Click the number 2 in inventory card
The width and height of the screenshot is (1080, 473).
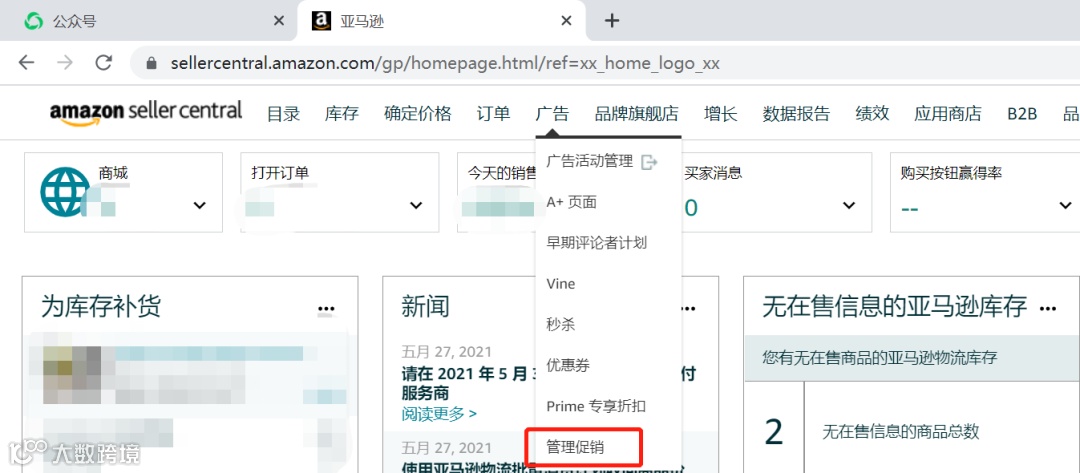point(774,432)
